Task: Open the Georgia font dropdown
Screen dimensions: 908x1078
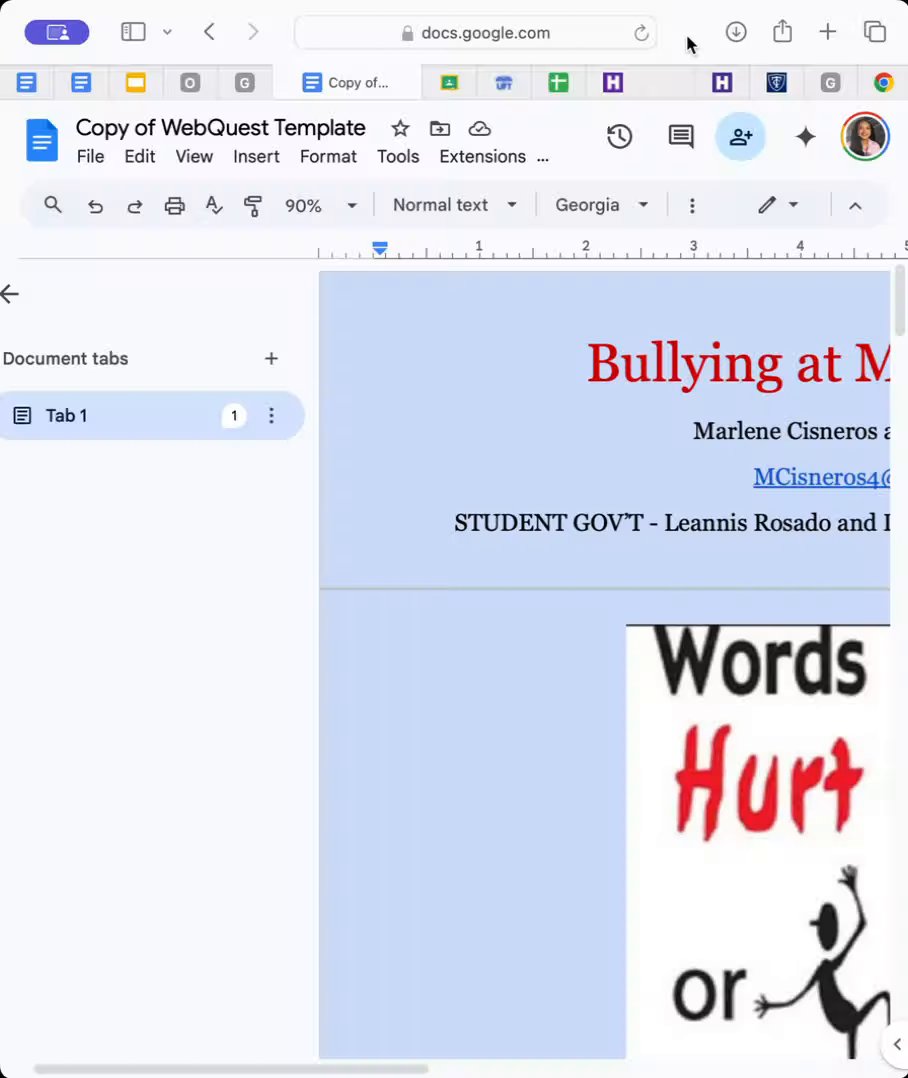Action: pyautogui.click(x=601, y=205)
